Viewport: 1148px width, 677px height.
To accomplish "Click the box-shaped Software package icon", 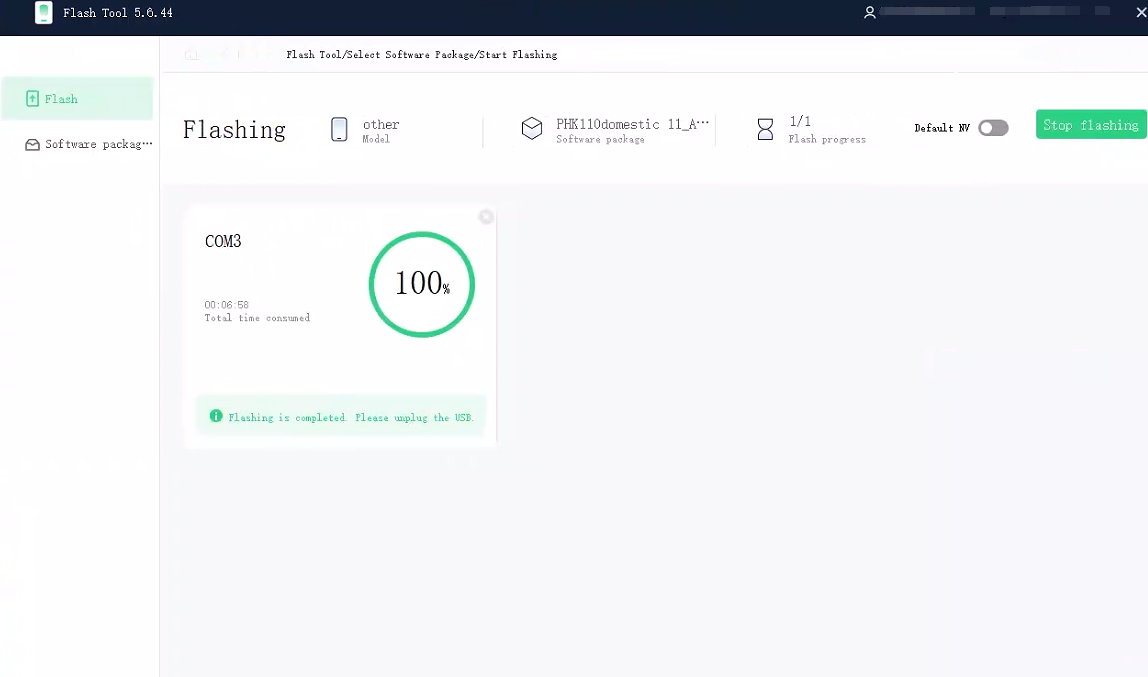I will (x=532, y=129).
